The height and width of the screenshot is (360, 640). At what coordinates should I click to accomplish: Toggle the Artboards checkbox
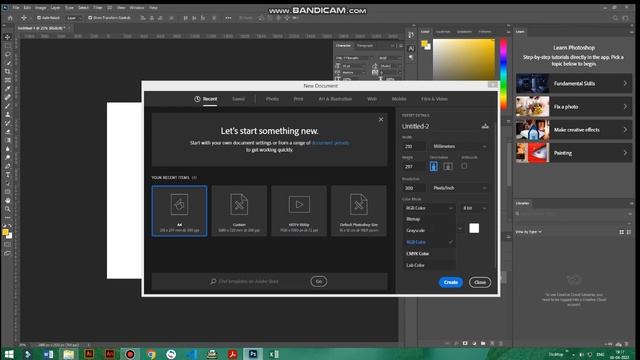point(464,166)
